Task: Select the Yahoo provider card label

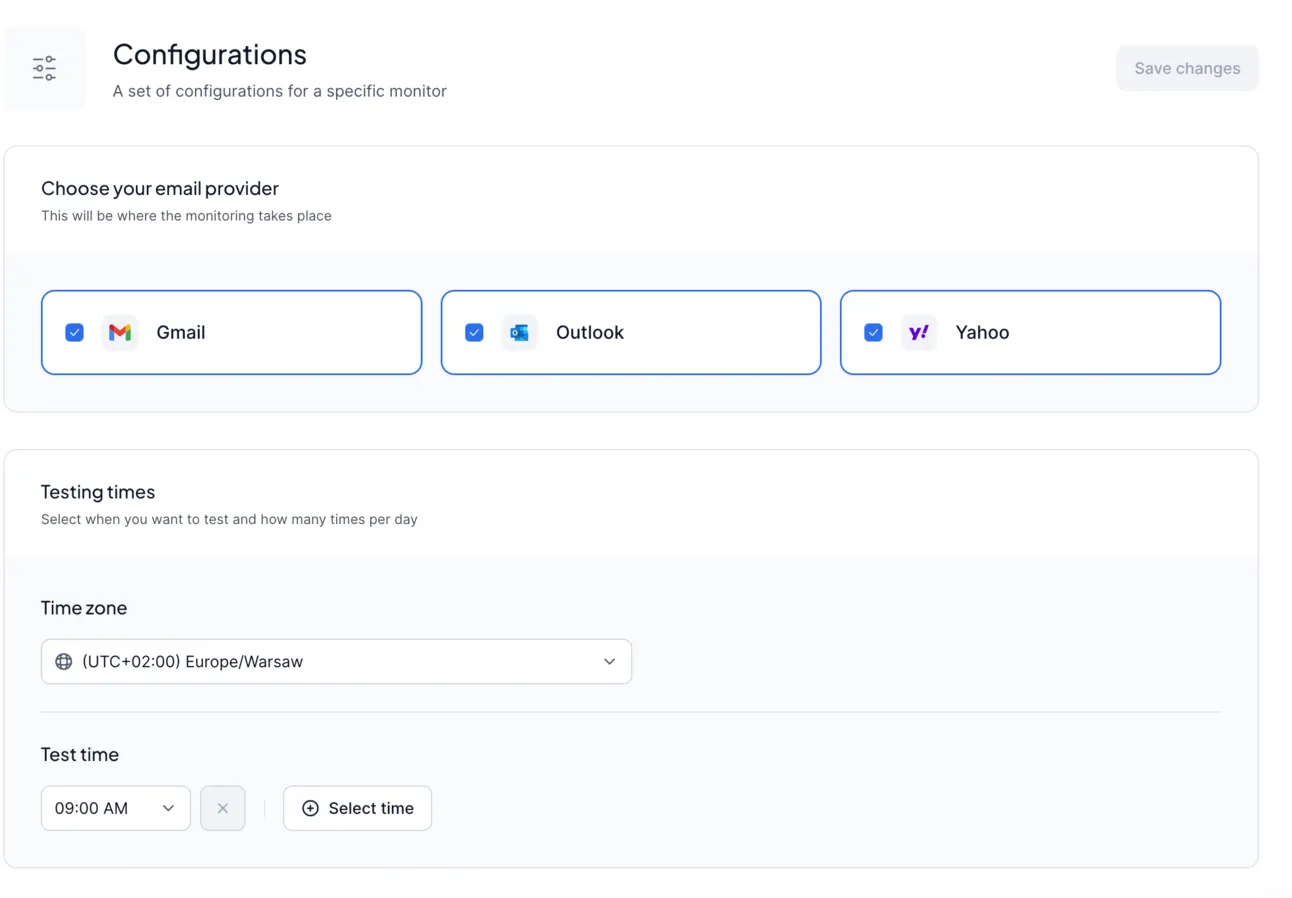Action: pyautogui.click(x=982, y=333)
